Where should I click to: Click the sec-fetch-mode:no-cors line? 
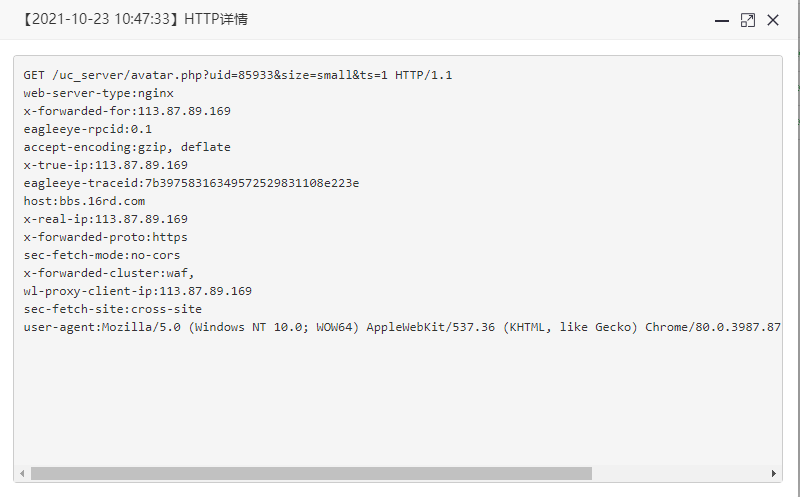102,255
